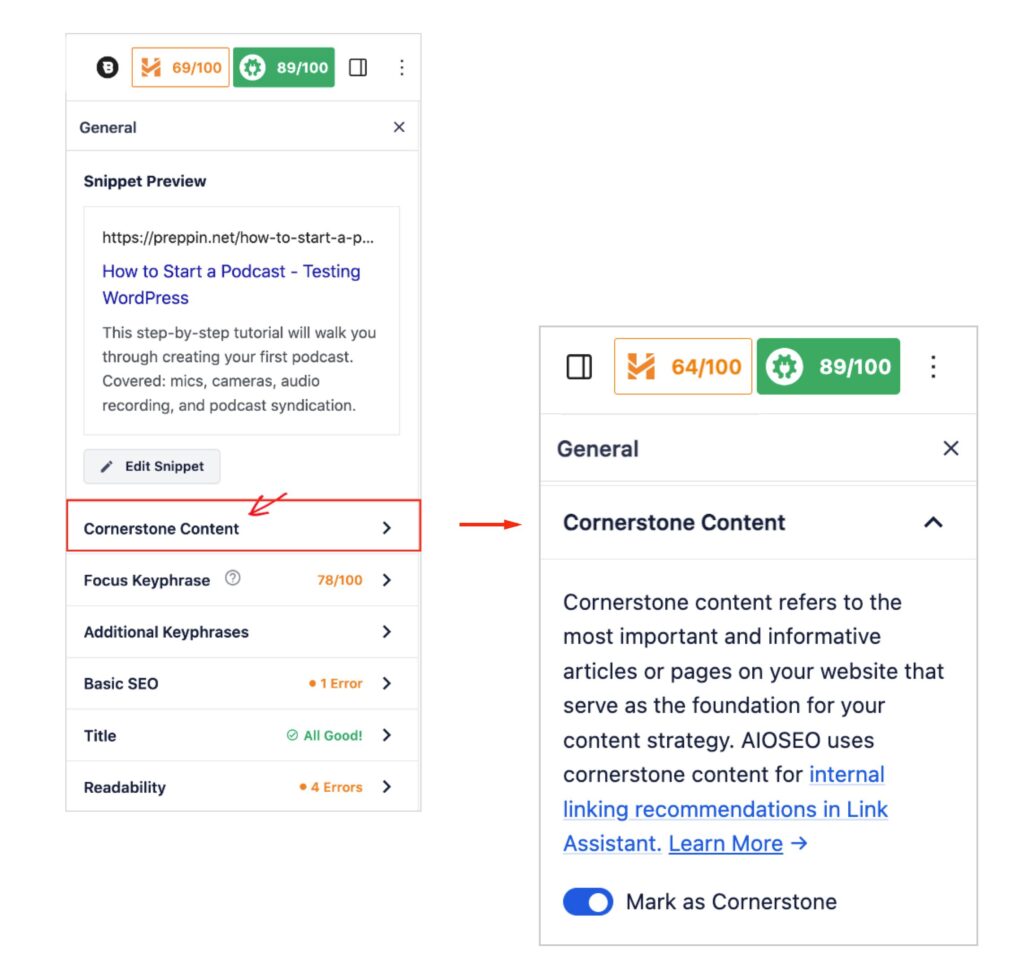
Task: Open the 64/100 orange score in right panel
Action: 683,366
